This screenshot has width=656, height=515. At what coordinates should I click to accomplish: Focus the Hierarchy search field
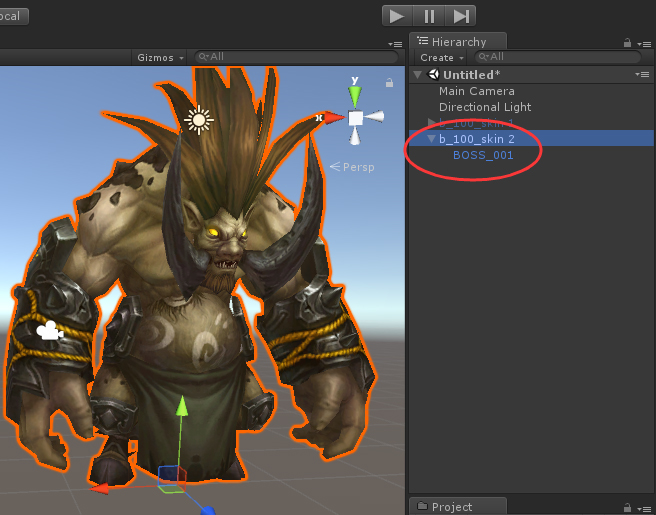coord(558,57)
